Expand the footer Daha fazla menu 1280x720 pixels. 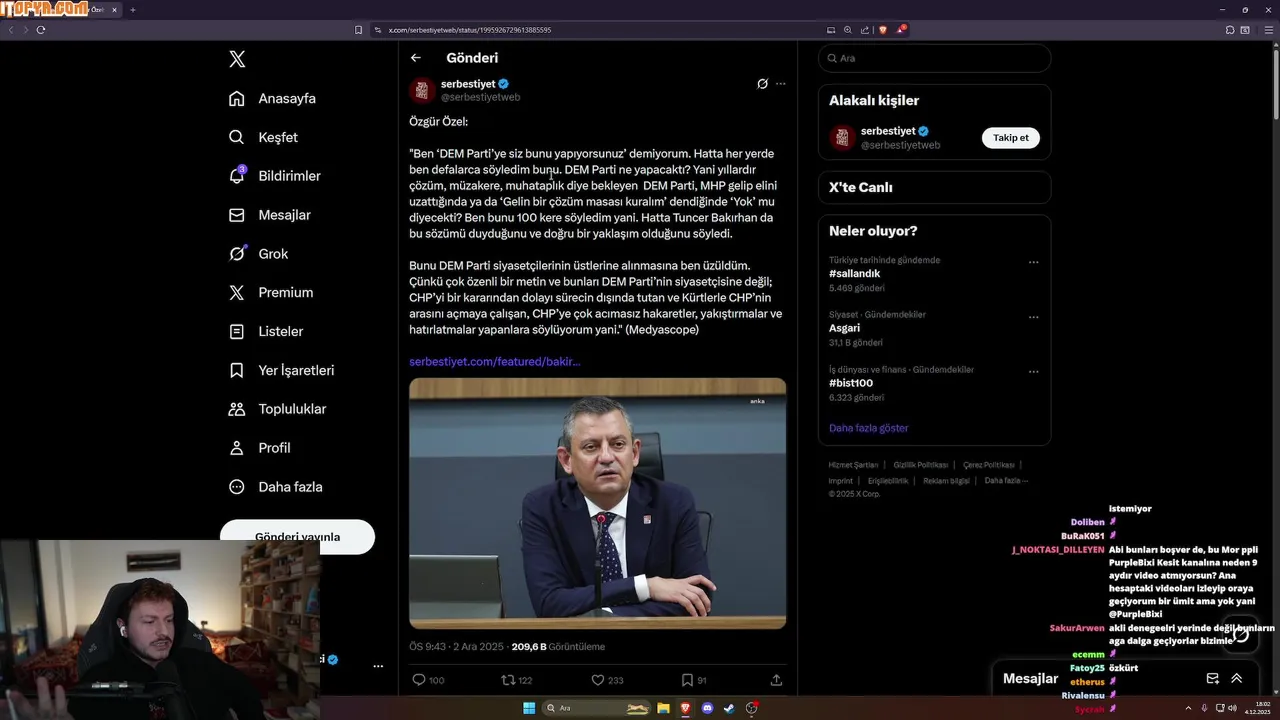pyautogui.click(x=1005, y=481)
